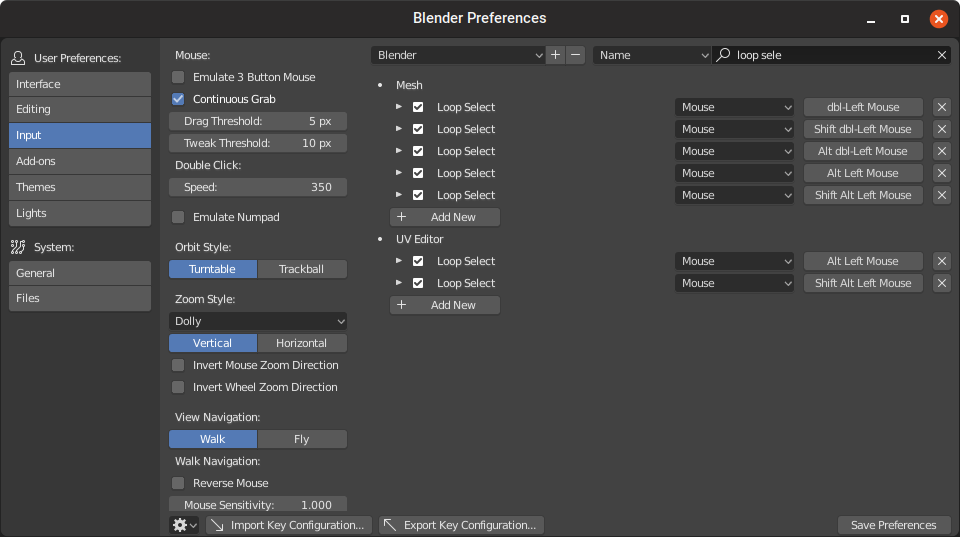960x537 pixels.
Task: Change the Shift dbl-Left Mouse key binding
Action: click(x=863, y=129)
